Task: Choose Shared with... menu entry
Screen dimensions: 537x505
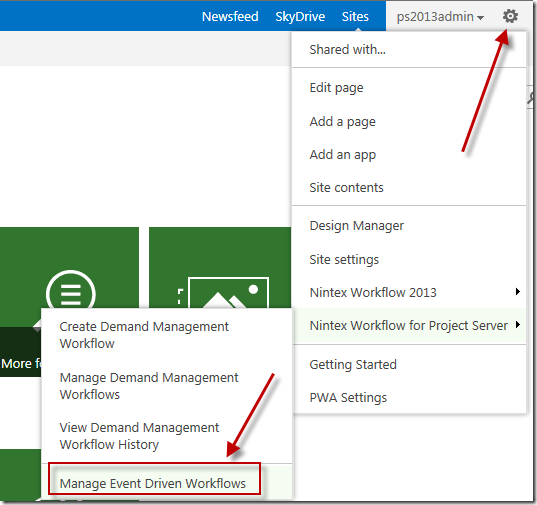Action: 409,50
